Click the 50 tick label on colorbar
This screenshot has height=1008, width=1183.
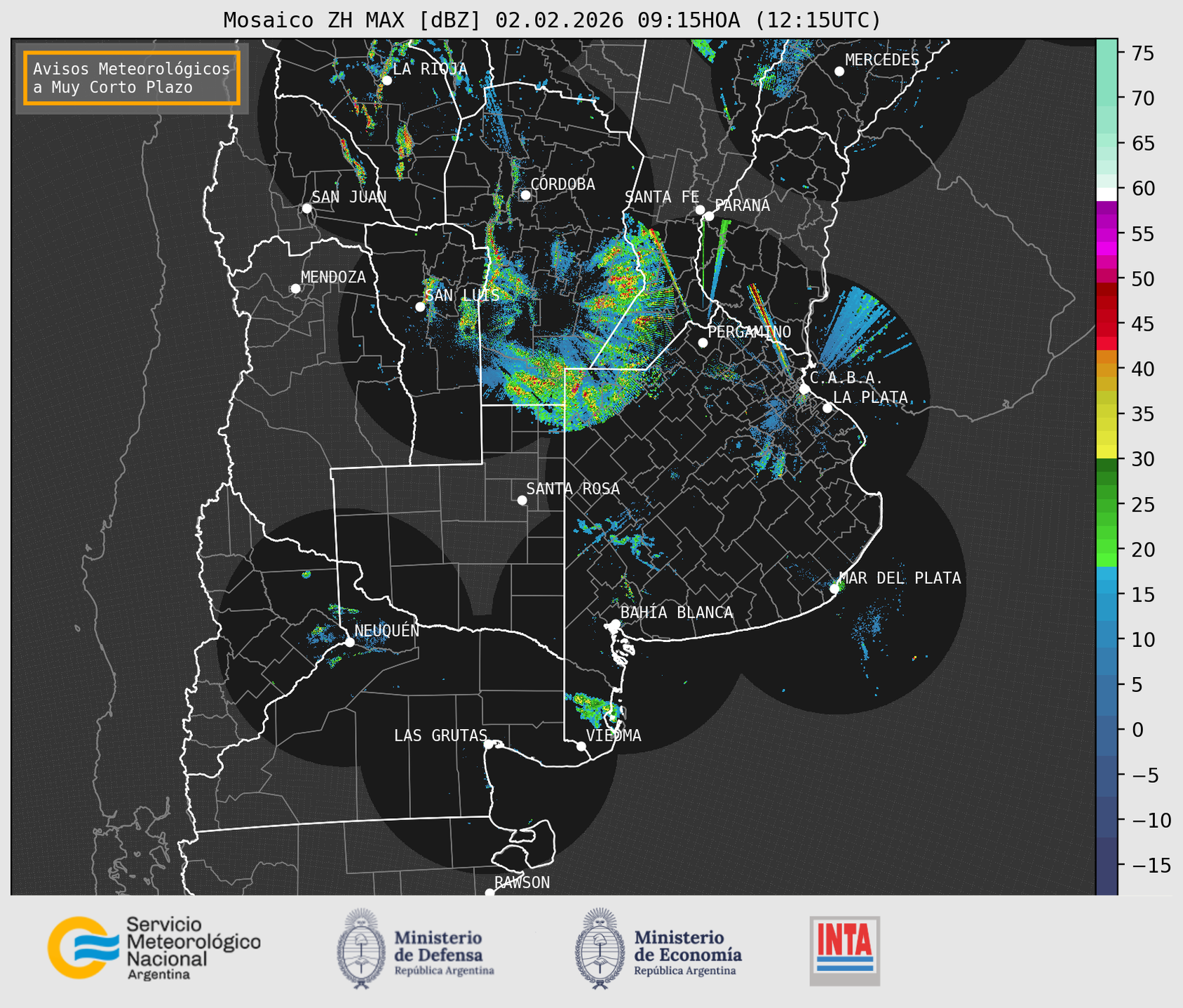click(x=1143, y=279)
